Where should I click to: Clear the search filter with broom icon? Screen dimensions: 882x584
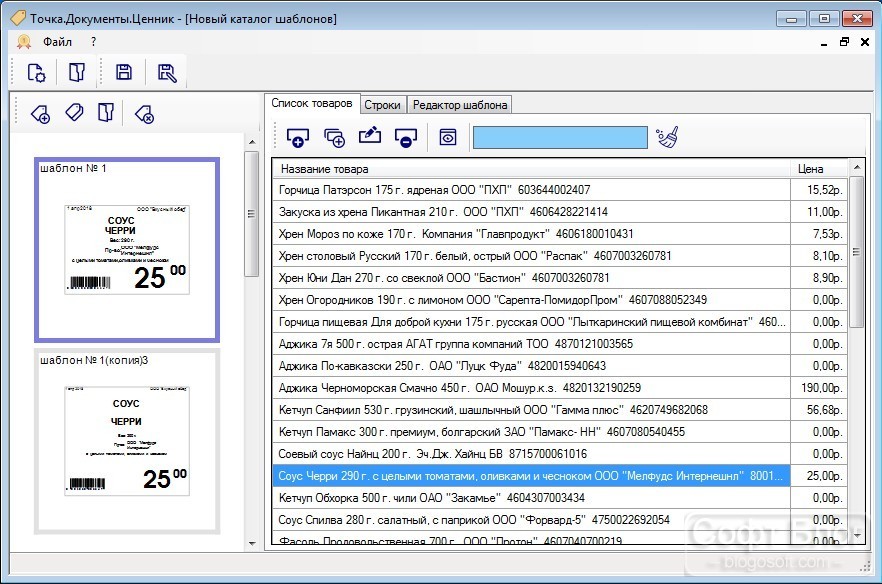pos(667,137)
